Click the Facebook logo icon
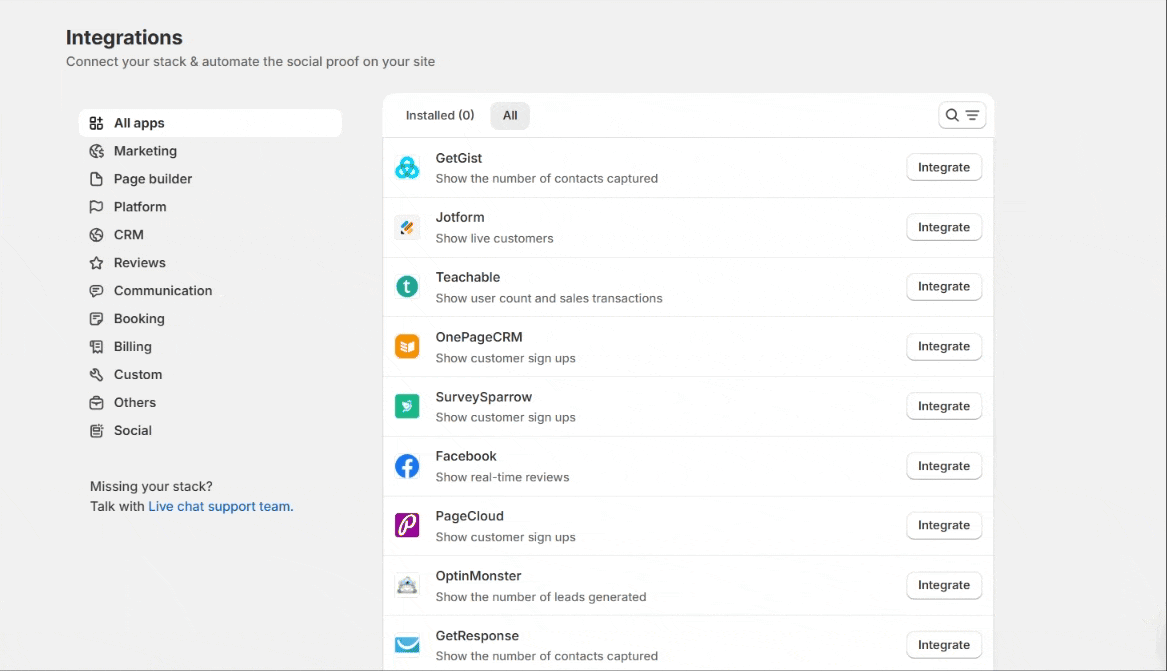Image resolution: width=1167 pixels, height=671 pixels. (x=407, y=466)
